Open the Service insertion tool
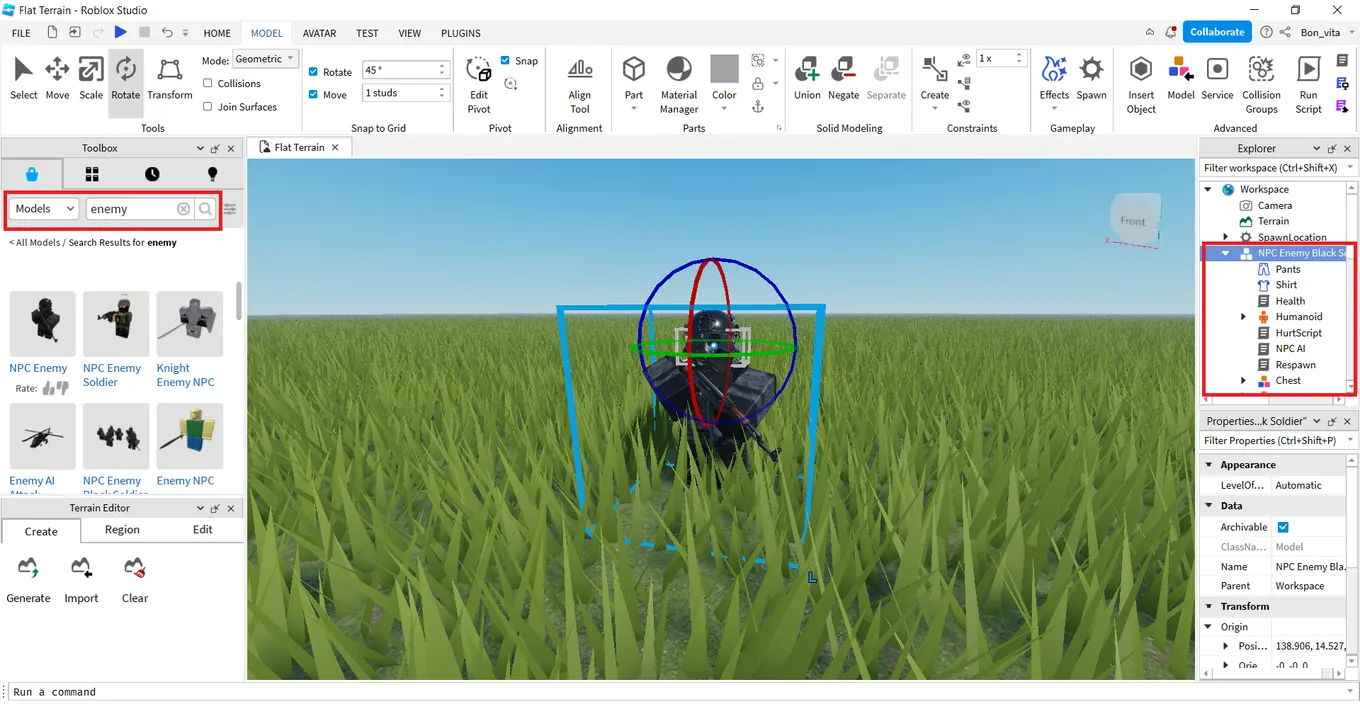 [x=1217, y=79]
